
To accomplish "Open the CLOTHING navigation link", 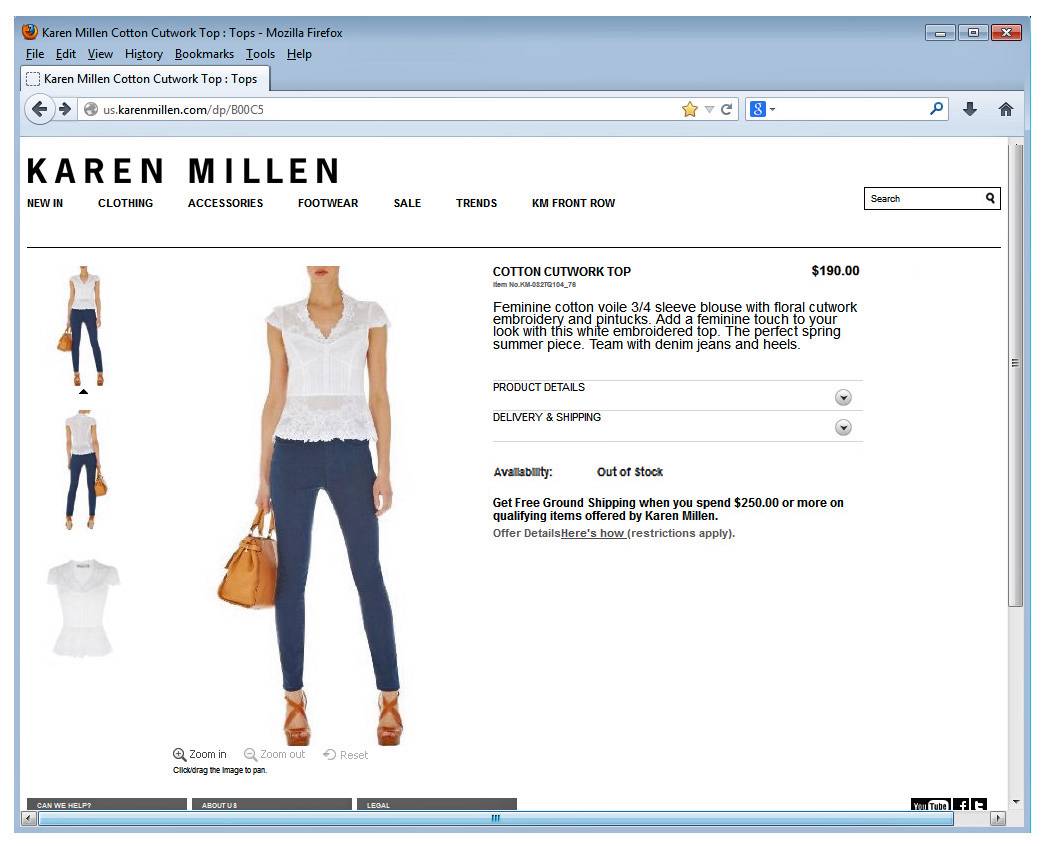I will [125, 203].
